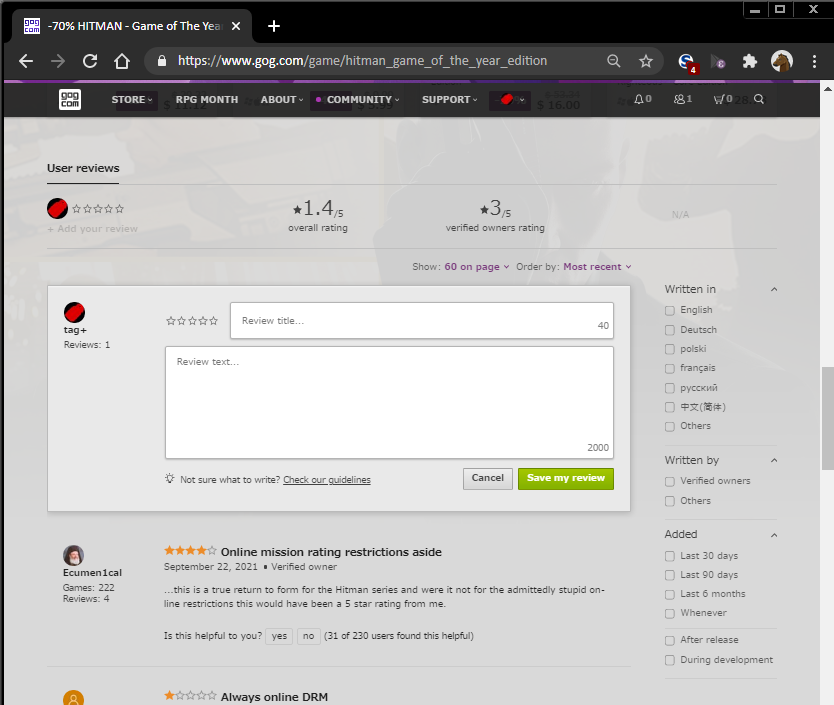Close the HITMAN browser tab
This screenshot has width=834, height=705.
click(236, 26)
